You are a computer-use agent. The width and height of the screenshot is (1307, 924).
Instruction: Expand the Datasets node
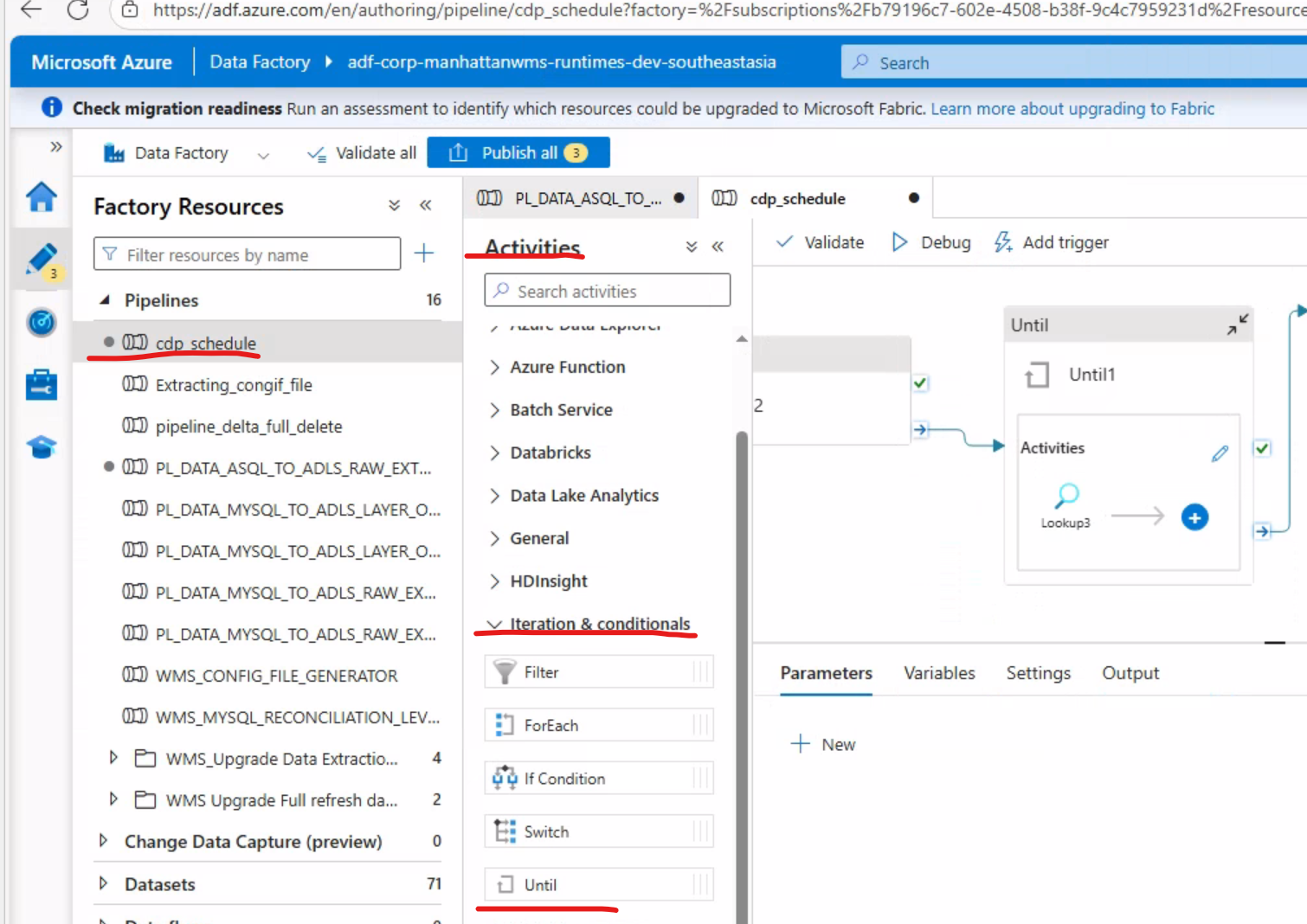(x=103, y=883)
